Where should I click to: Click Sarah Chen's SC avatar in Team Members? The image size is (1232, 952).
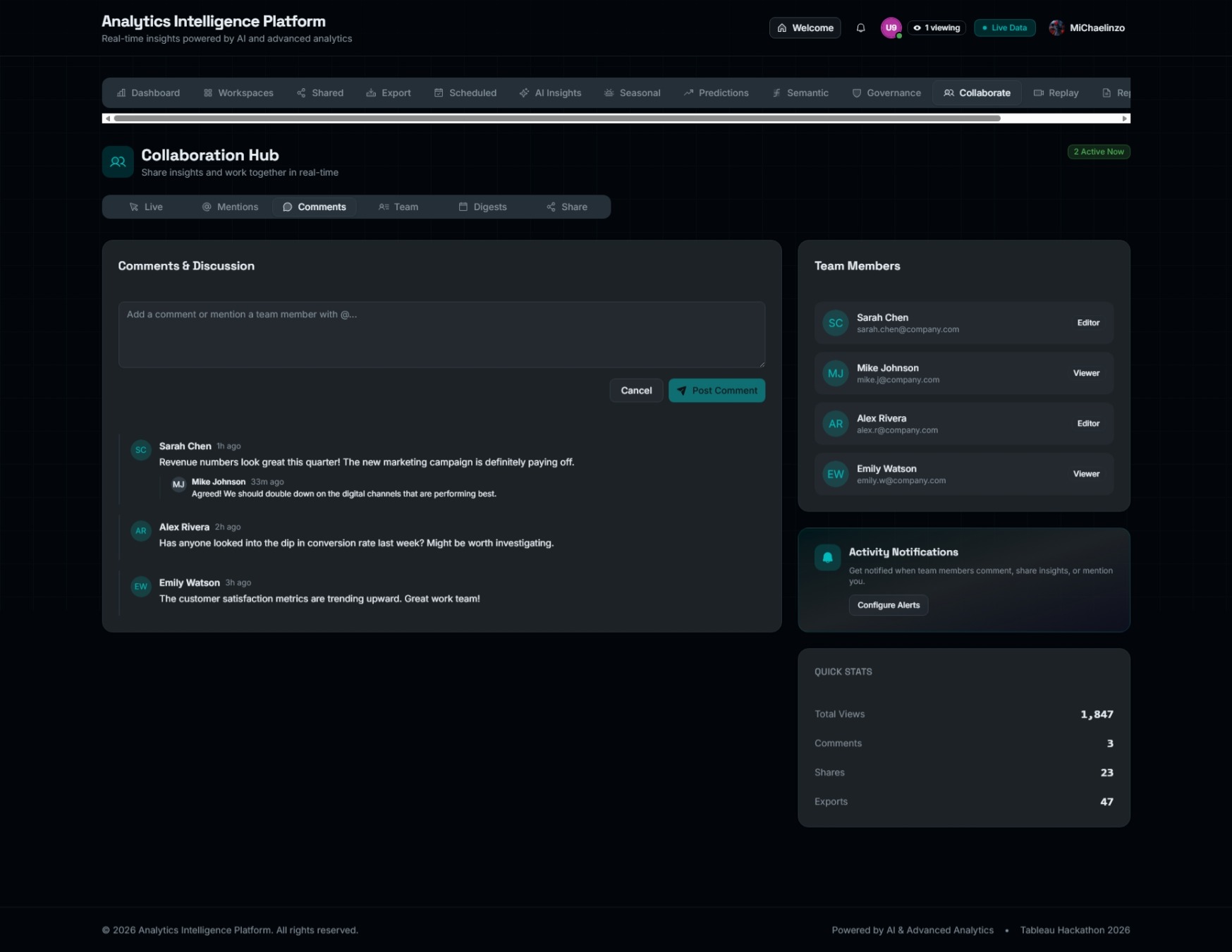[x=836, y=323]
